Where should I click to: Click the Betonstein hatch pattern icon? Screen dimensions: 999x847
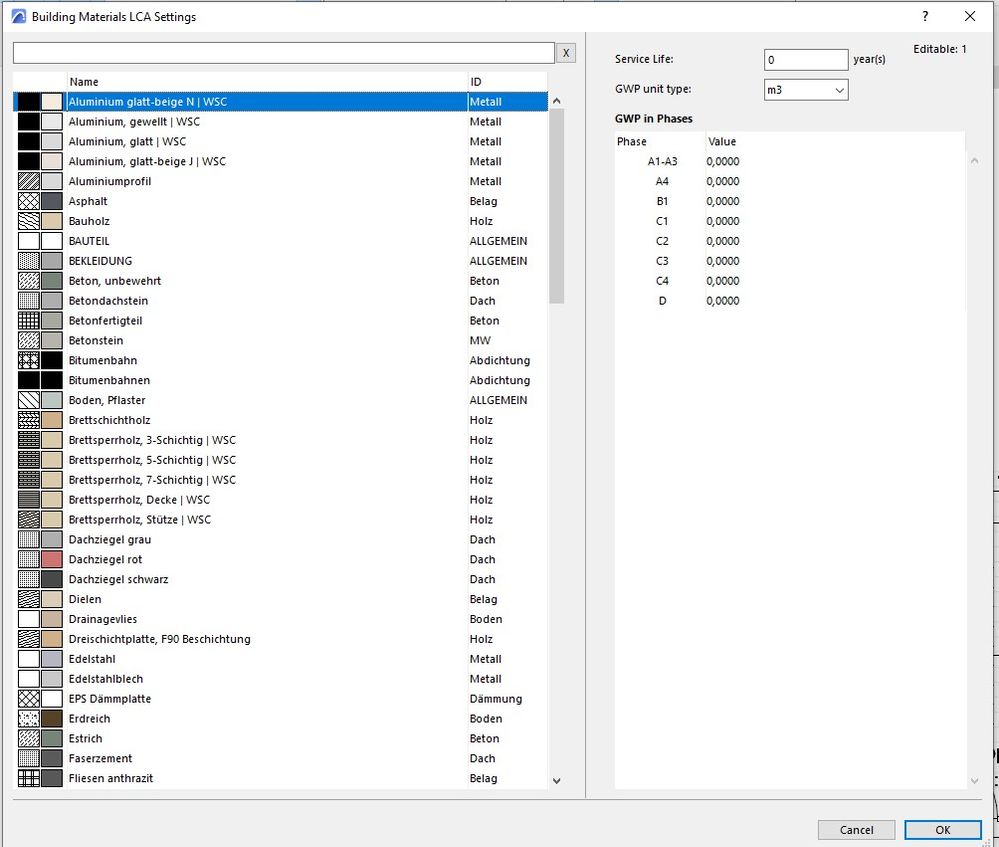pyautogui.click(x=29, y=340)
